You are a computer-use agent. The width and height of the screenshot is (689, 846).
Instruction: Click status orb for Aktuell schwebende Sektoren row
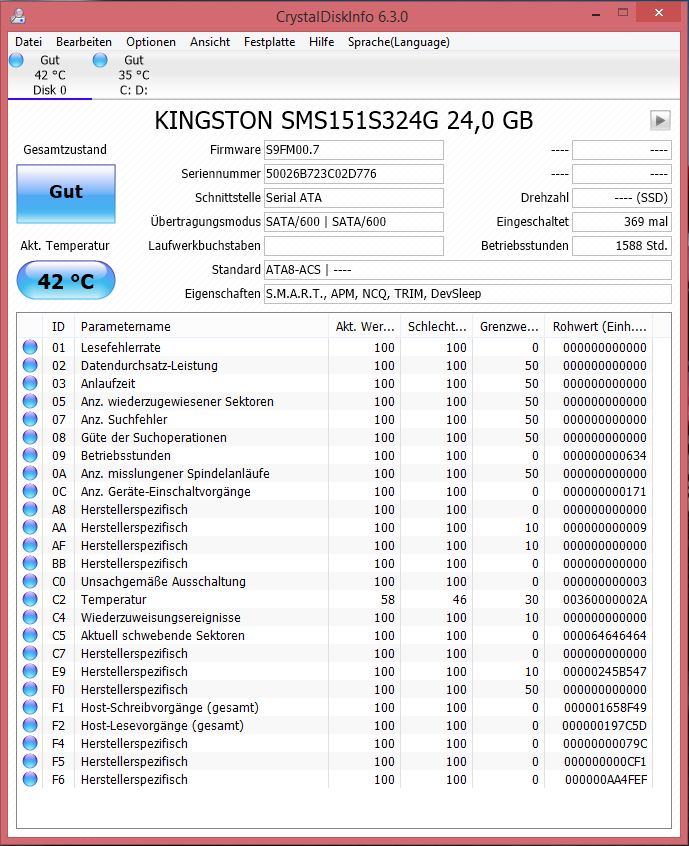[30, 635]
